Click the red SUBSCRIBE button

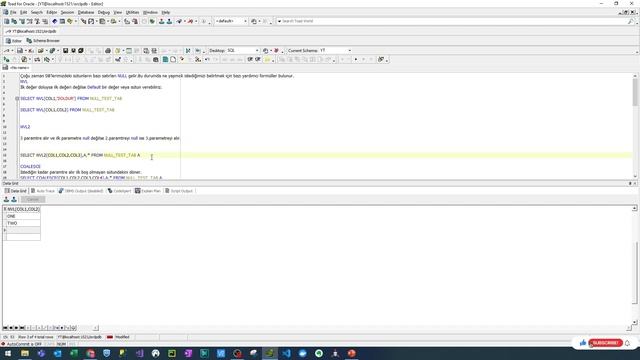(605, 343)
